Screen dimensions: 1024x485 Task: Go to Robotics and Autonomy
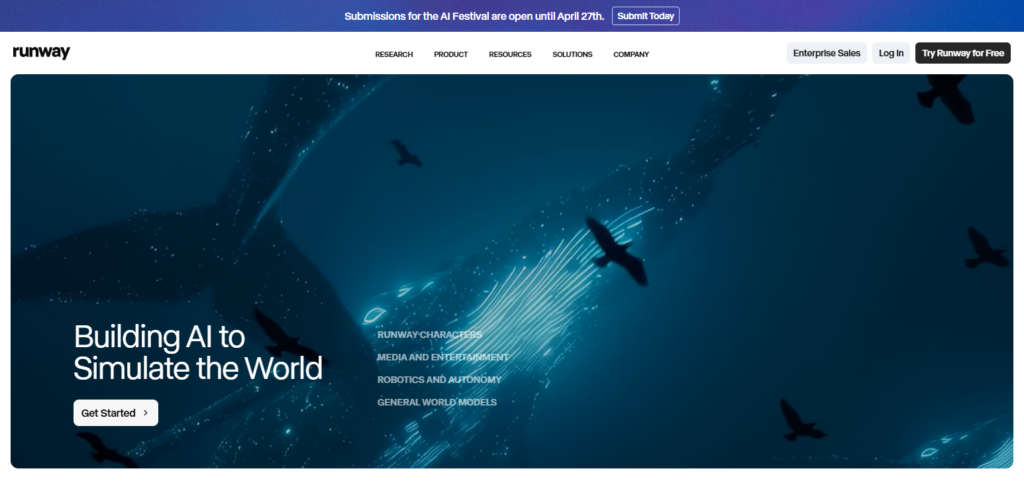439,380
